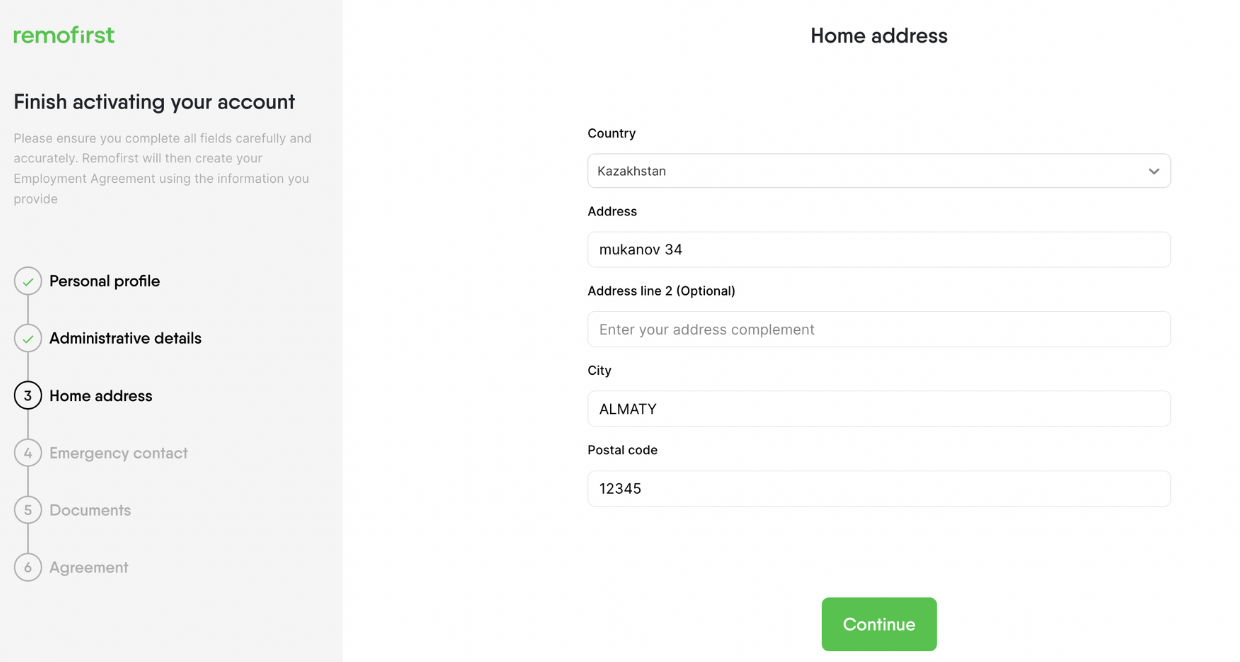Click the Administrative details checkmark circle
The width and height of the screenshot is (1240, 662).
tap(28, 338)
